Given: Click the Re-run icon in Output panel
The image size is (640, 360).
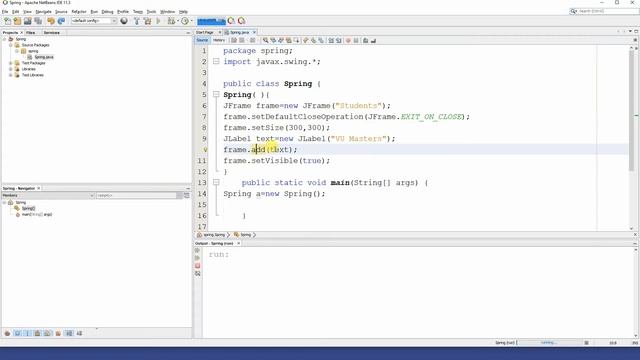Looking at the screenshot, I should (198, 250).
